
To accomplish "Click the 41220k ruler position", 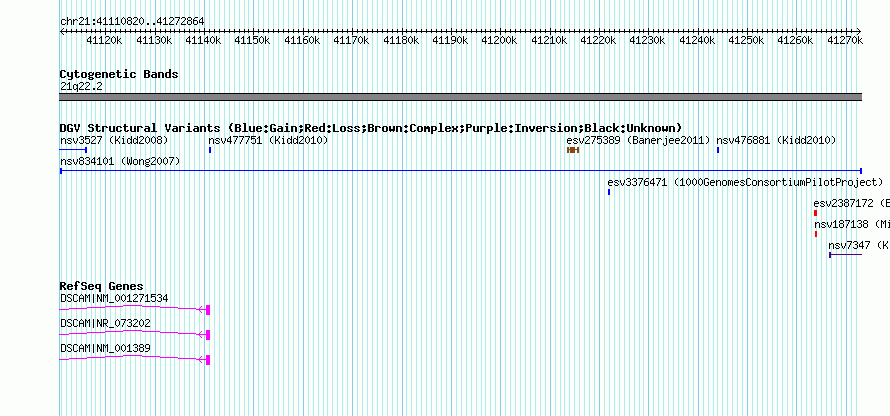I will [x=598, y=40].
